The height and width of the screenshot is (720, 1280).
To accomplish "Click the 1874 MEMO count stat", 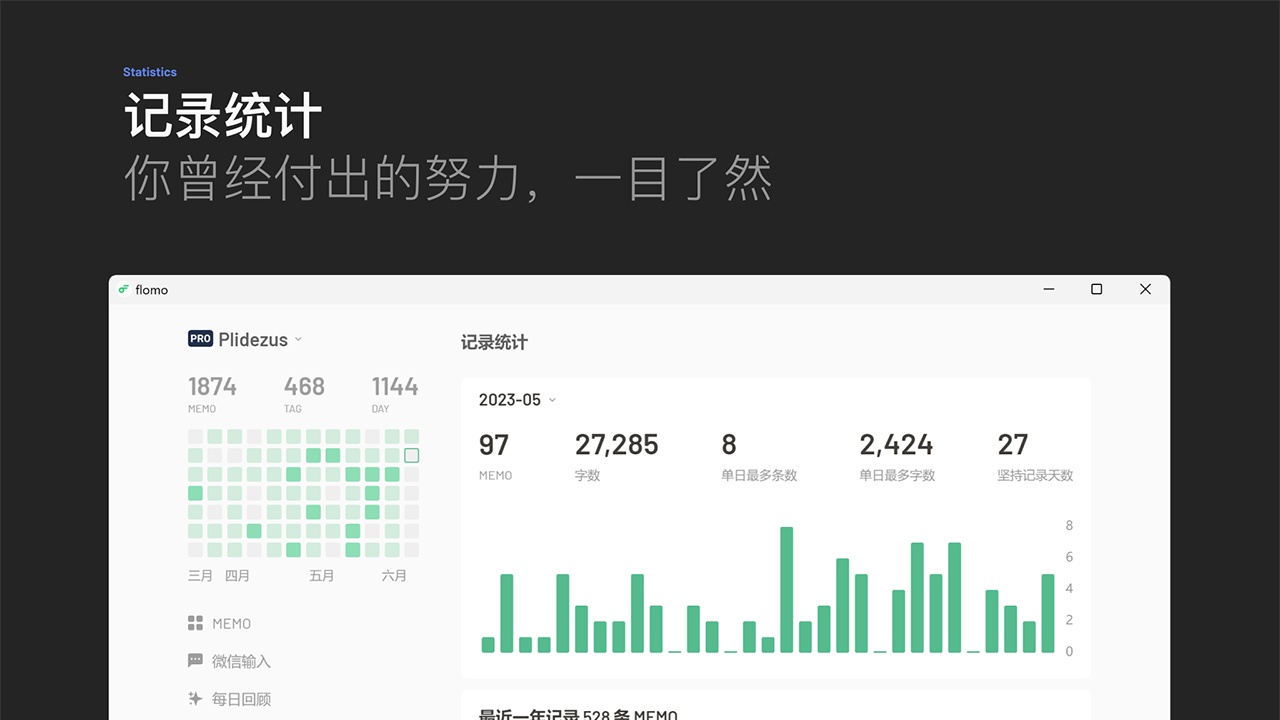I will 212,386.
